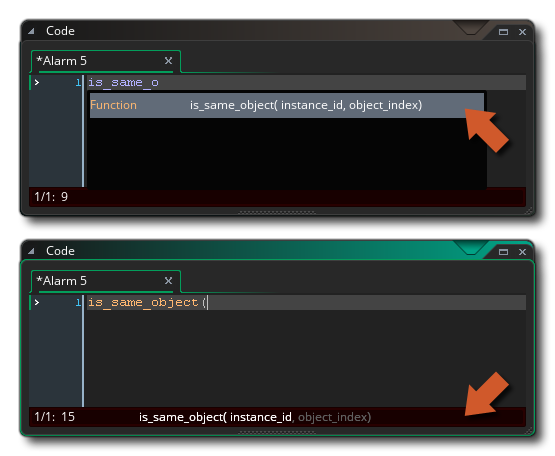Click the bottom window's corner grip
The width and height of the screenshot is (555, 456).
click(x=529, y=431)
